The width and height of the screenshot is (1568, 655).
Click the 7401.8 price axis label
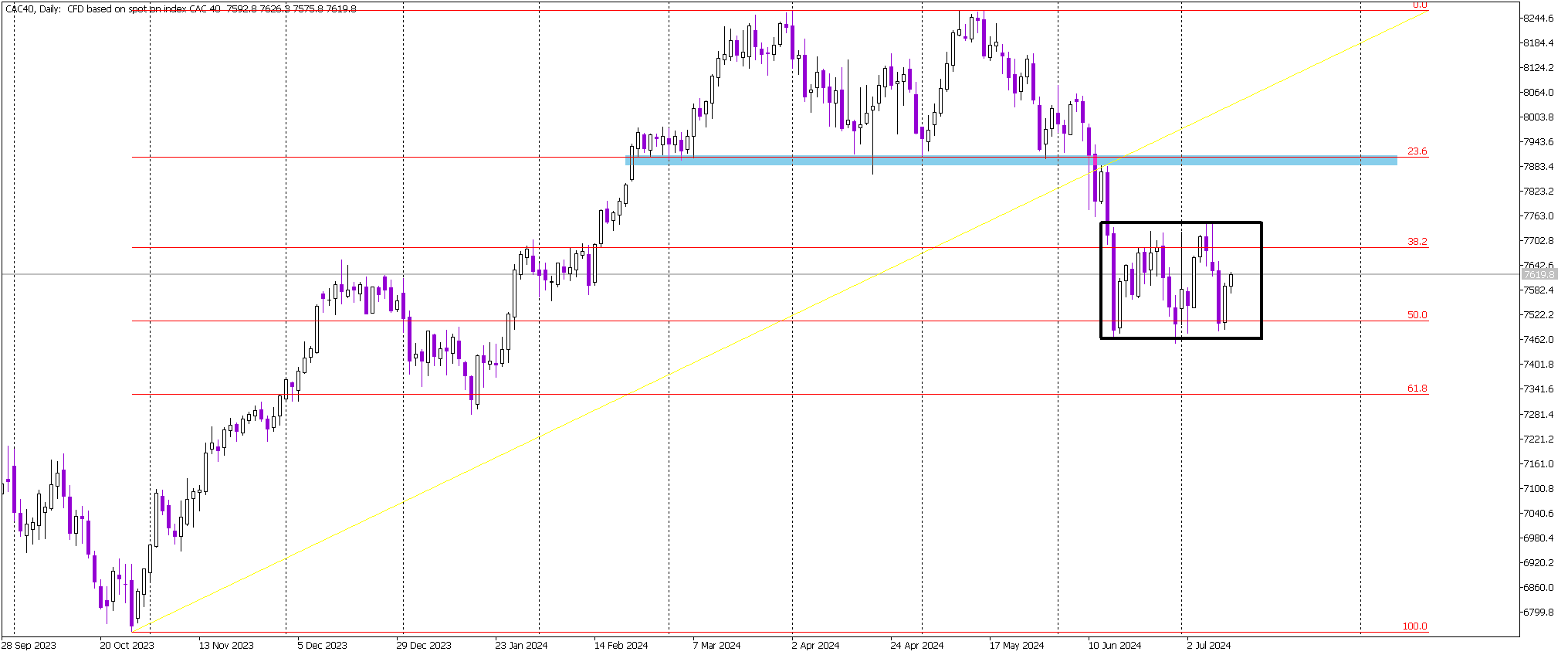pyautogui.click(x=1539, y=365)
